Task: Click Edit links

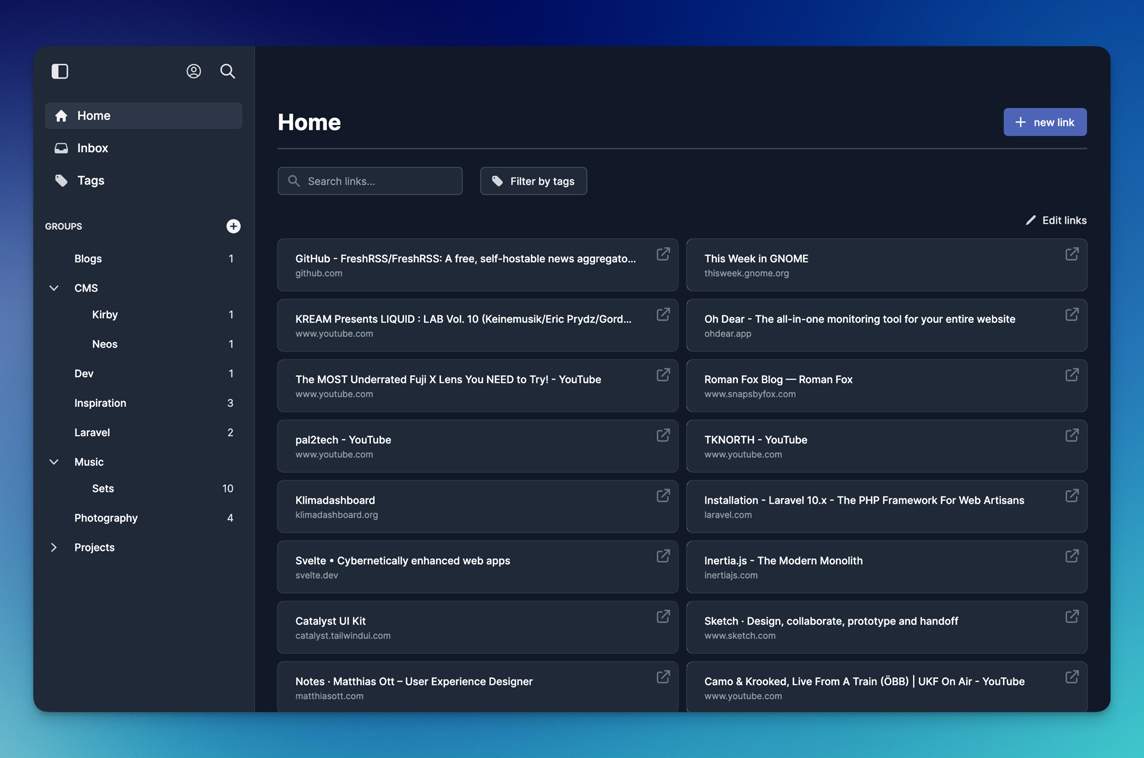Action: click(1056, 220)
